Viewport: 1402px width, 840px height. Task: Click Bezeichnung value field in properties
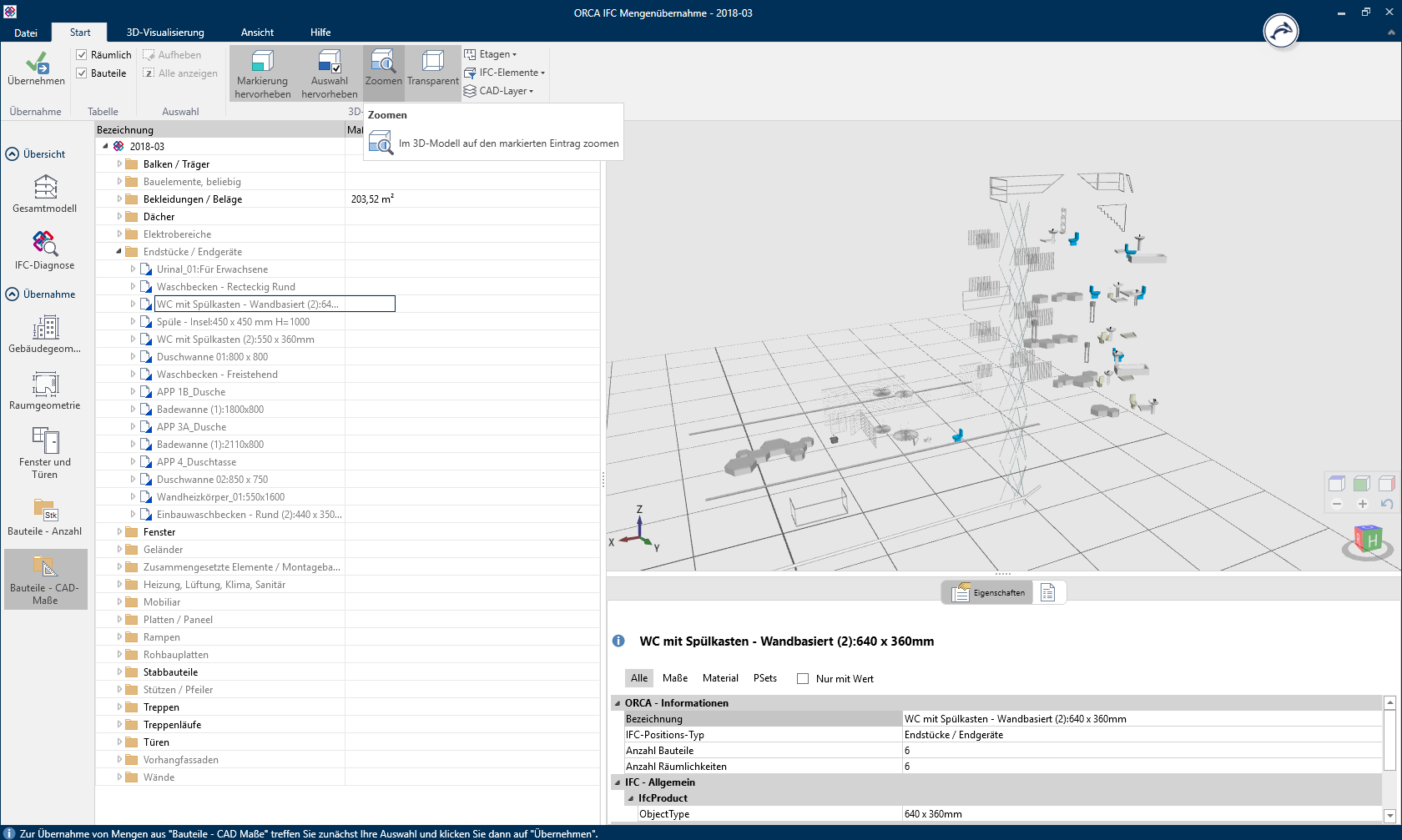tap(1142, 719)
